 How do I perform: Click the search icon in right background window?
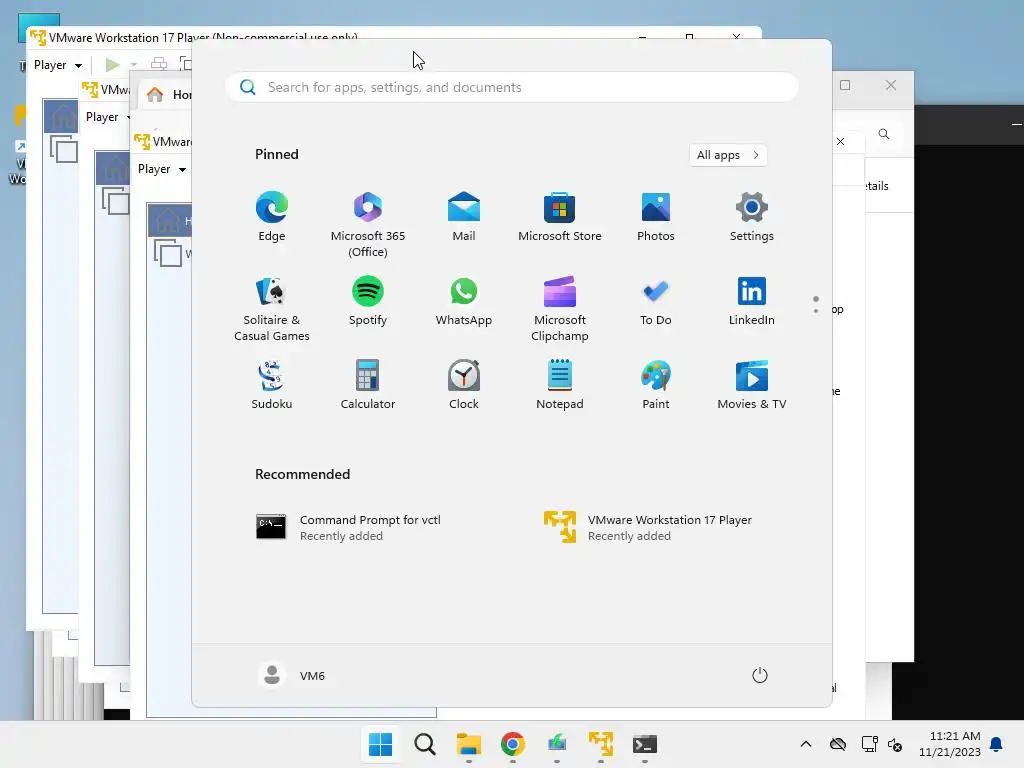(x=884, y=134)
